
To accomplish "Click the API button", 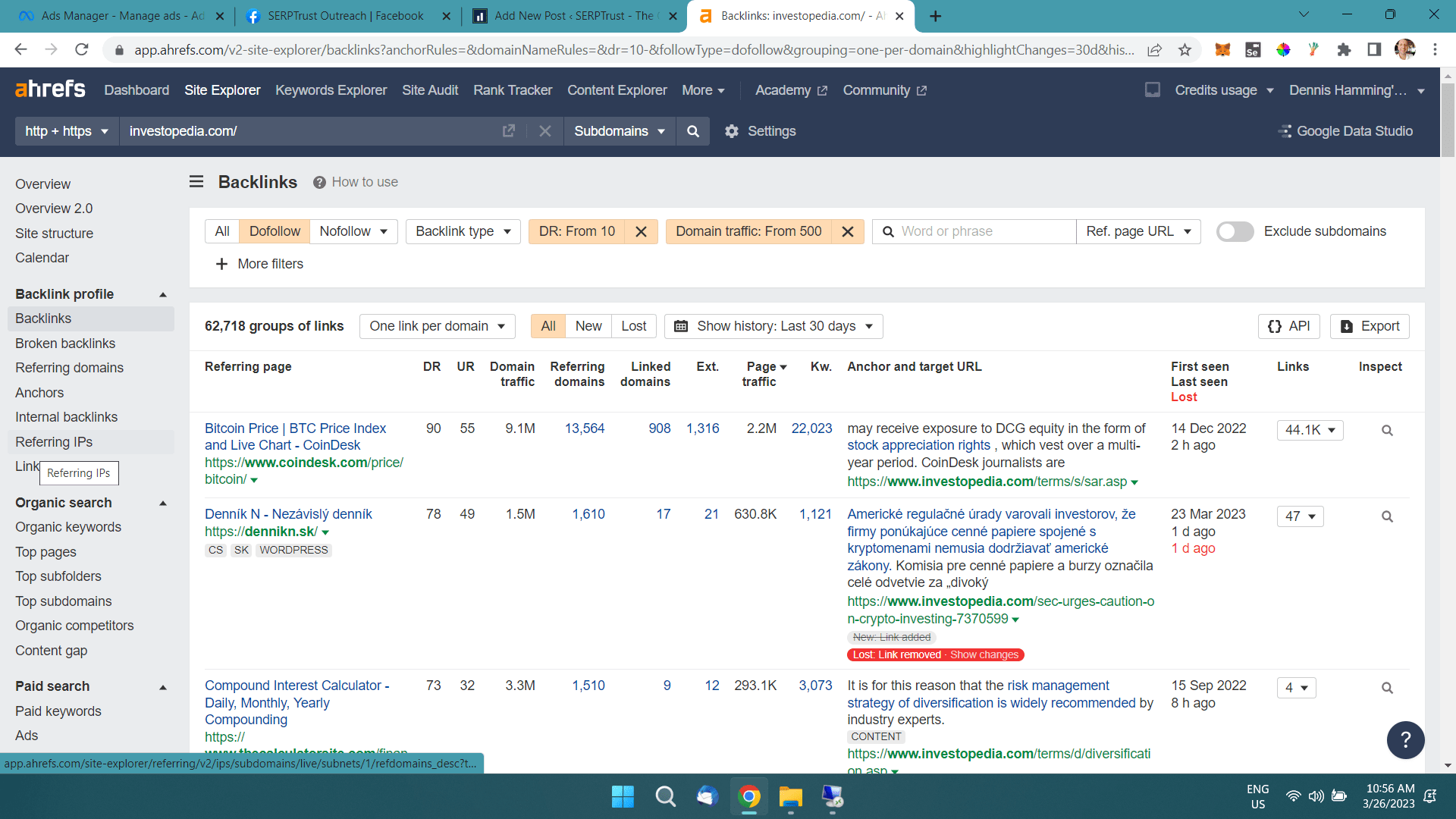I will (1289, 327).
